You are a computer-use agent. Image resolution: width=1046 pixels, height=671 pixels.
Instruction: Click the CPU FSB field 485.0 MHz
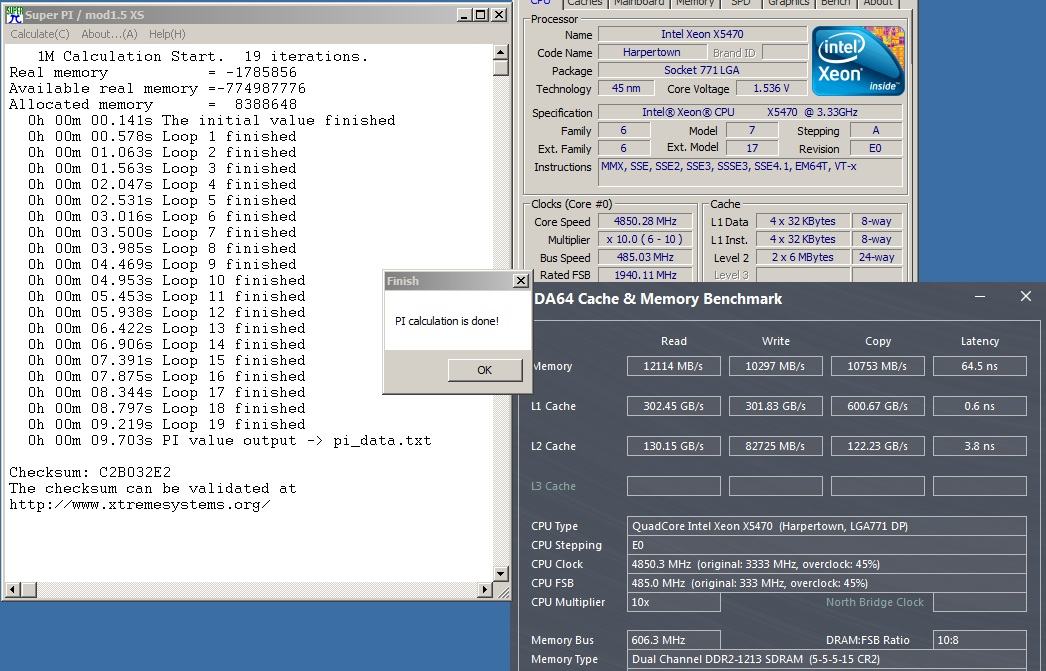point(827,583)
